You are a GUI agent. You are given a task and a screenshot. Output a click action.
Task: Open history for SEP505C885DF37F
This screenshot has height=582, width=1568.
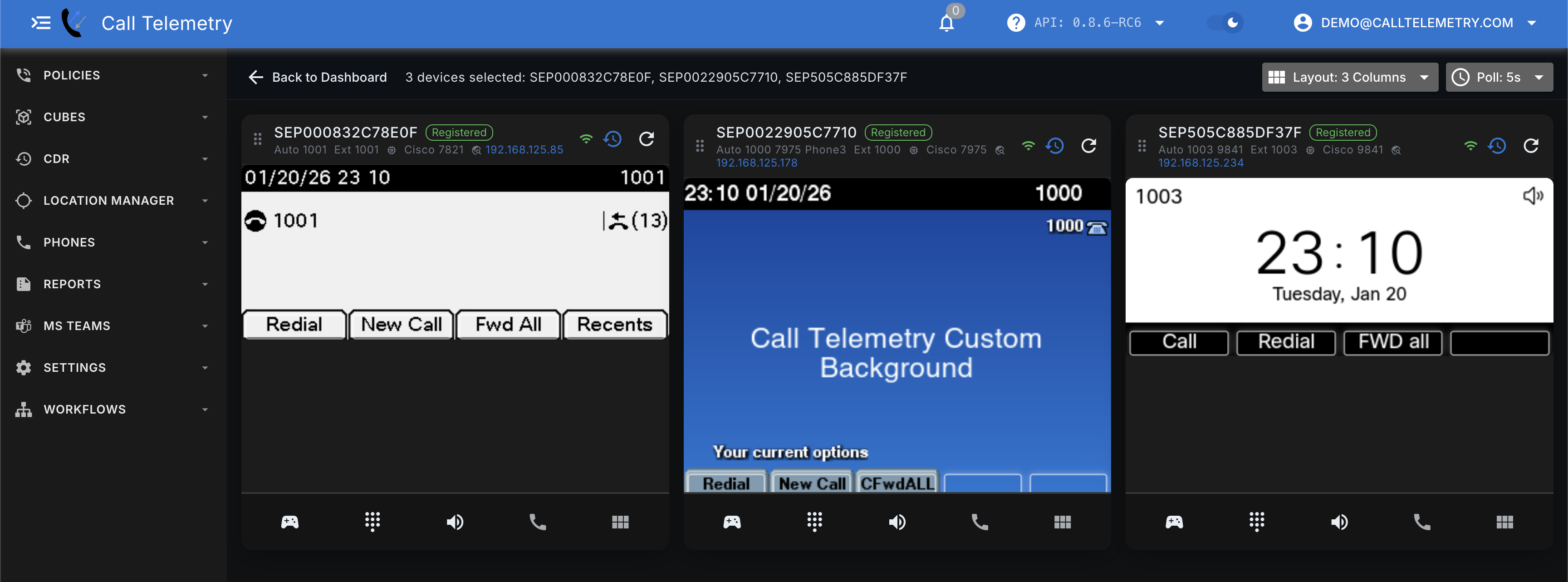click(x=1497, y=146)
